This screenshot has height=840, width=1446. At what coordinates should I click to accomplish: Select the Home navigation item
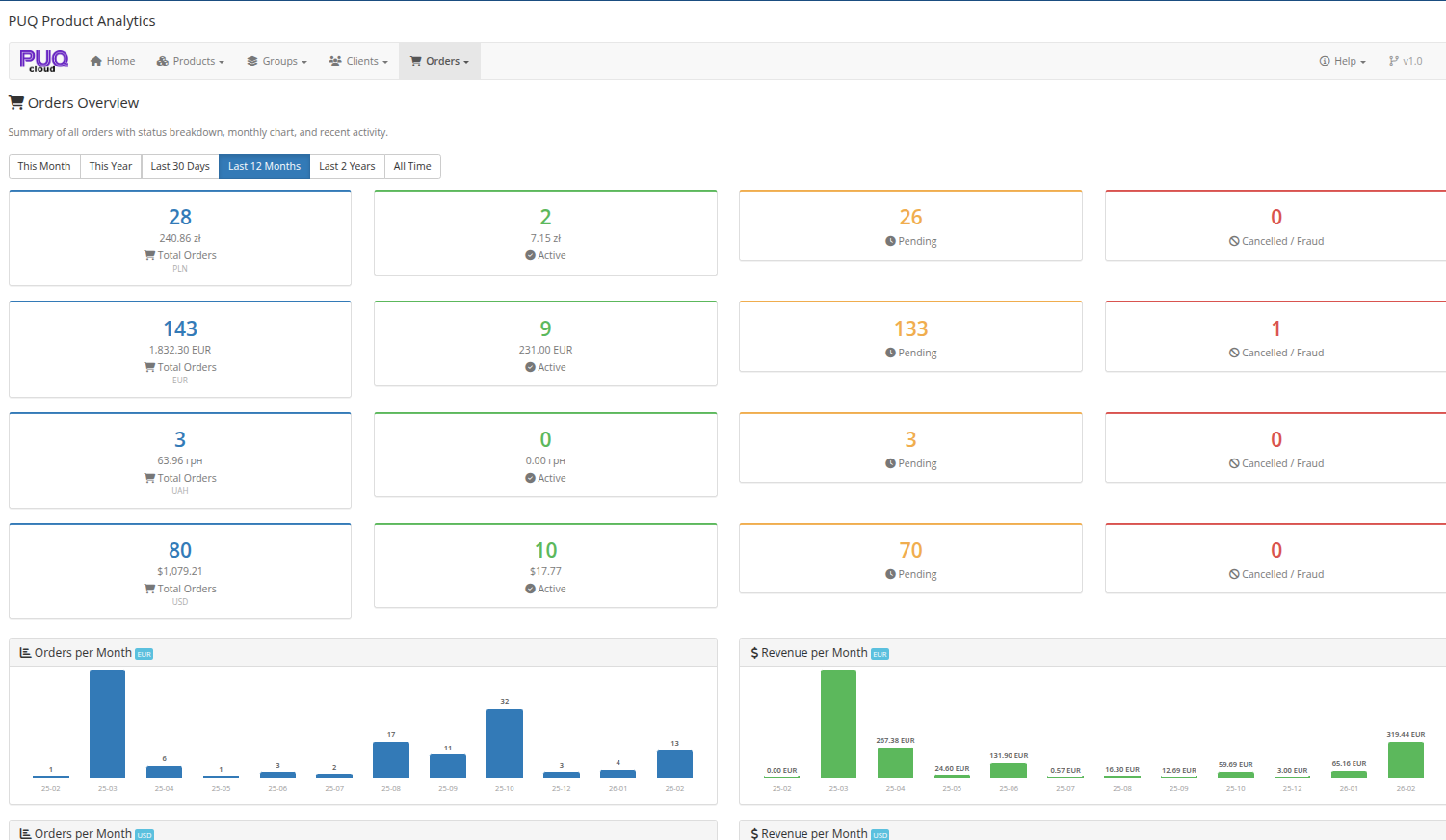[x=112, y=60]
